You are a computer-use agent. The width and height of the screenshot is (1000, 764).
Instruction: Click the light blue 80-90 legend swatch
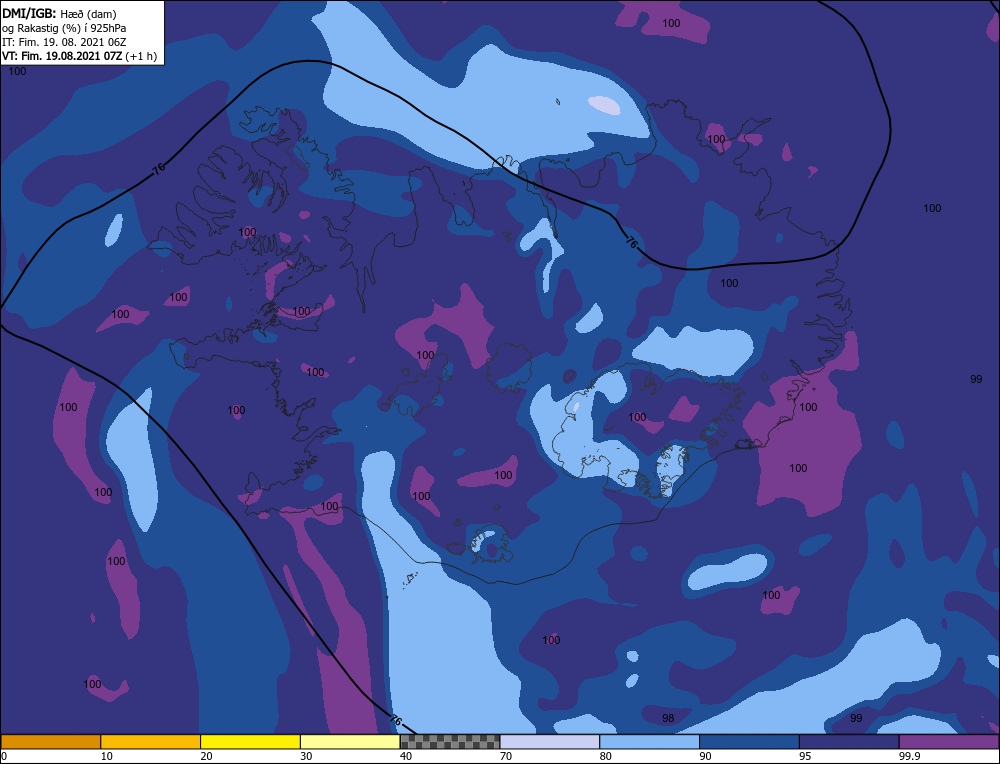click(x=649, y=741)
